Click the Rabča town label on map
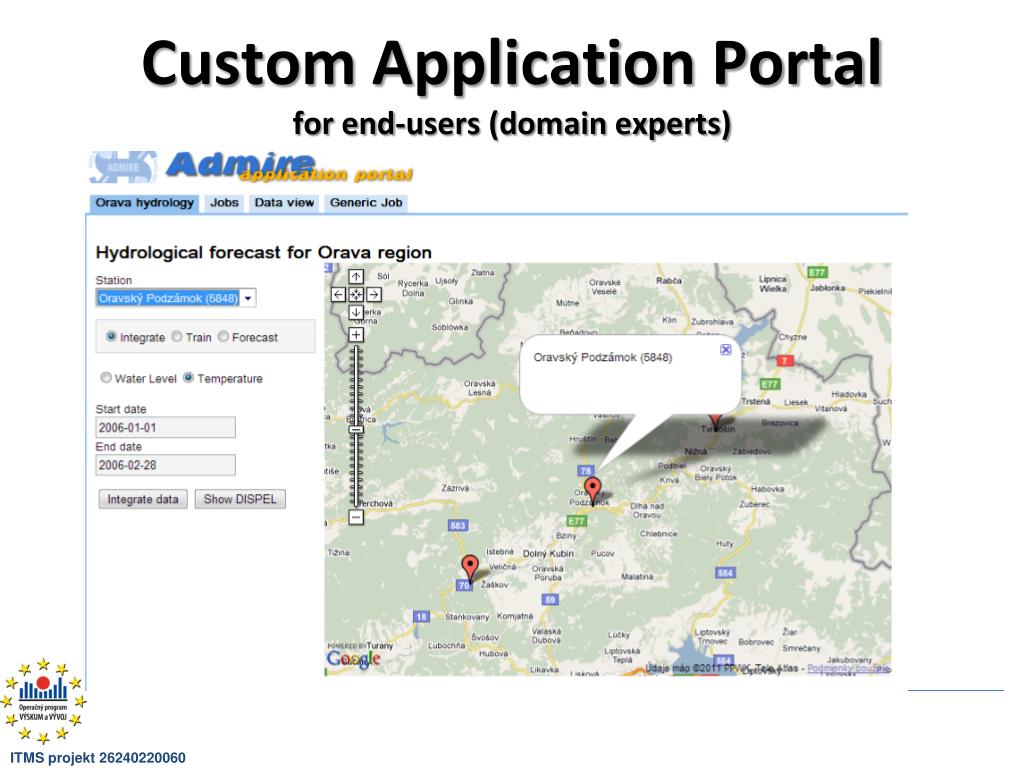Screen dimensions: 1024x768 pyautogui.click(x=669, y=281)
